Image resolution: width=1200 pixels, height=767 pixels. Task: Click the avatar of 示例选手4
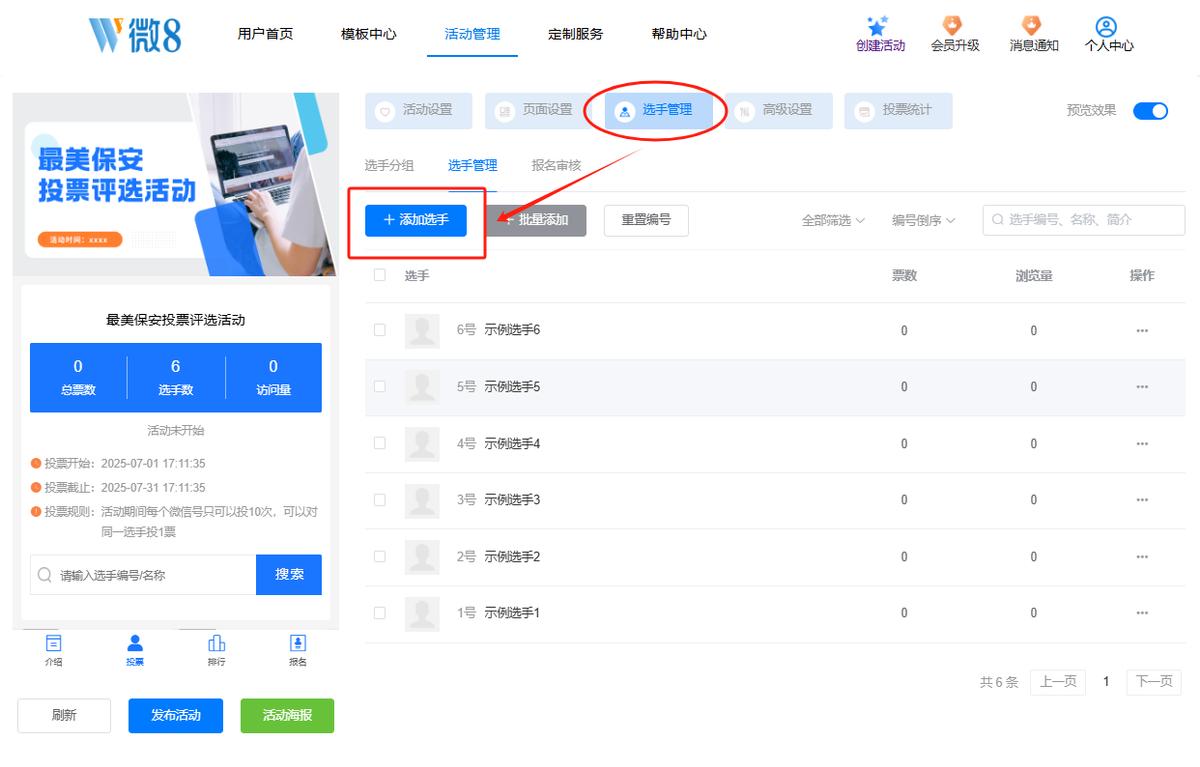tap(422, 444)
